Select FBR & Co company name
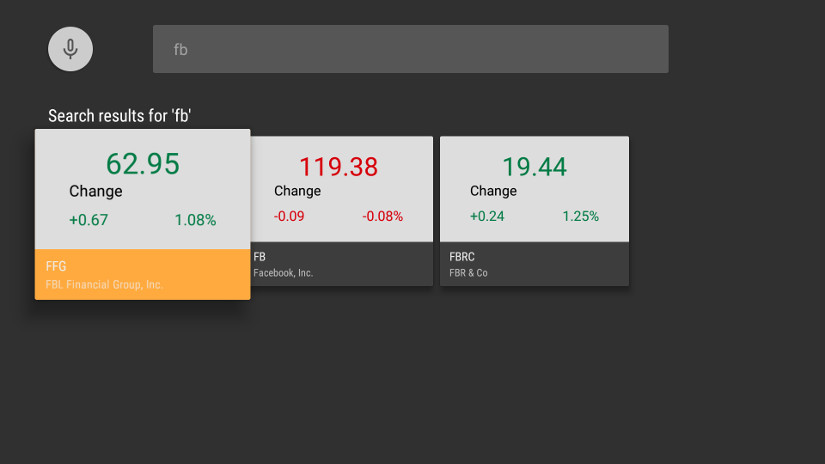Screen dimensions: 825x464 468,273
